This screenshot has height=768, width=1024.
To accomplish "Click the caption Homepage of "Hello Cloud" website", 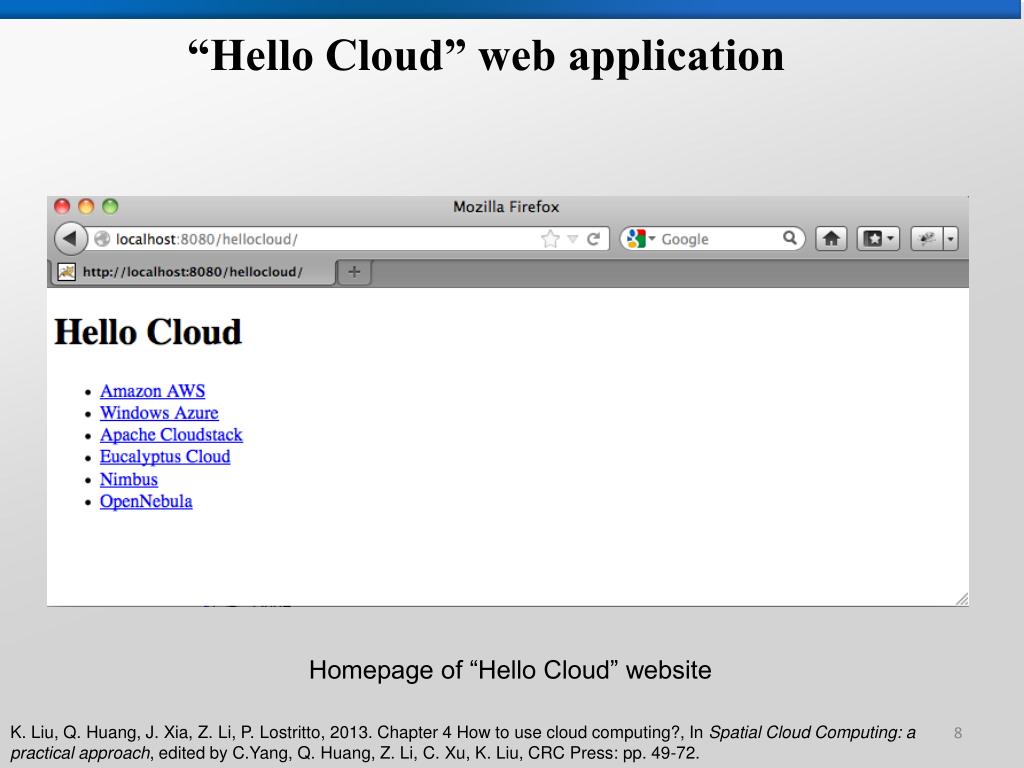I will [x=510, y=670].
